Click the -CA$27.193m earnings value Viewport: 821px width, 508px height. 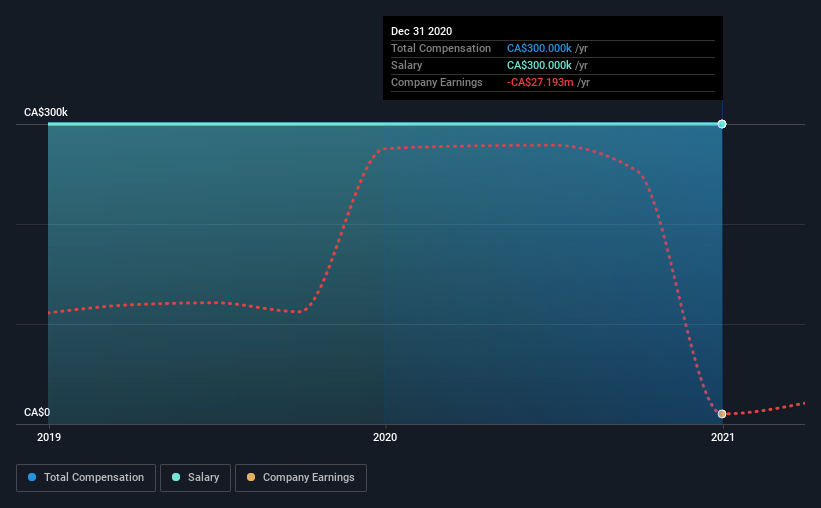[540, 83]
